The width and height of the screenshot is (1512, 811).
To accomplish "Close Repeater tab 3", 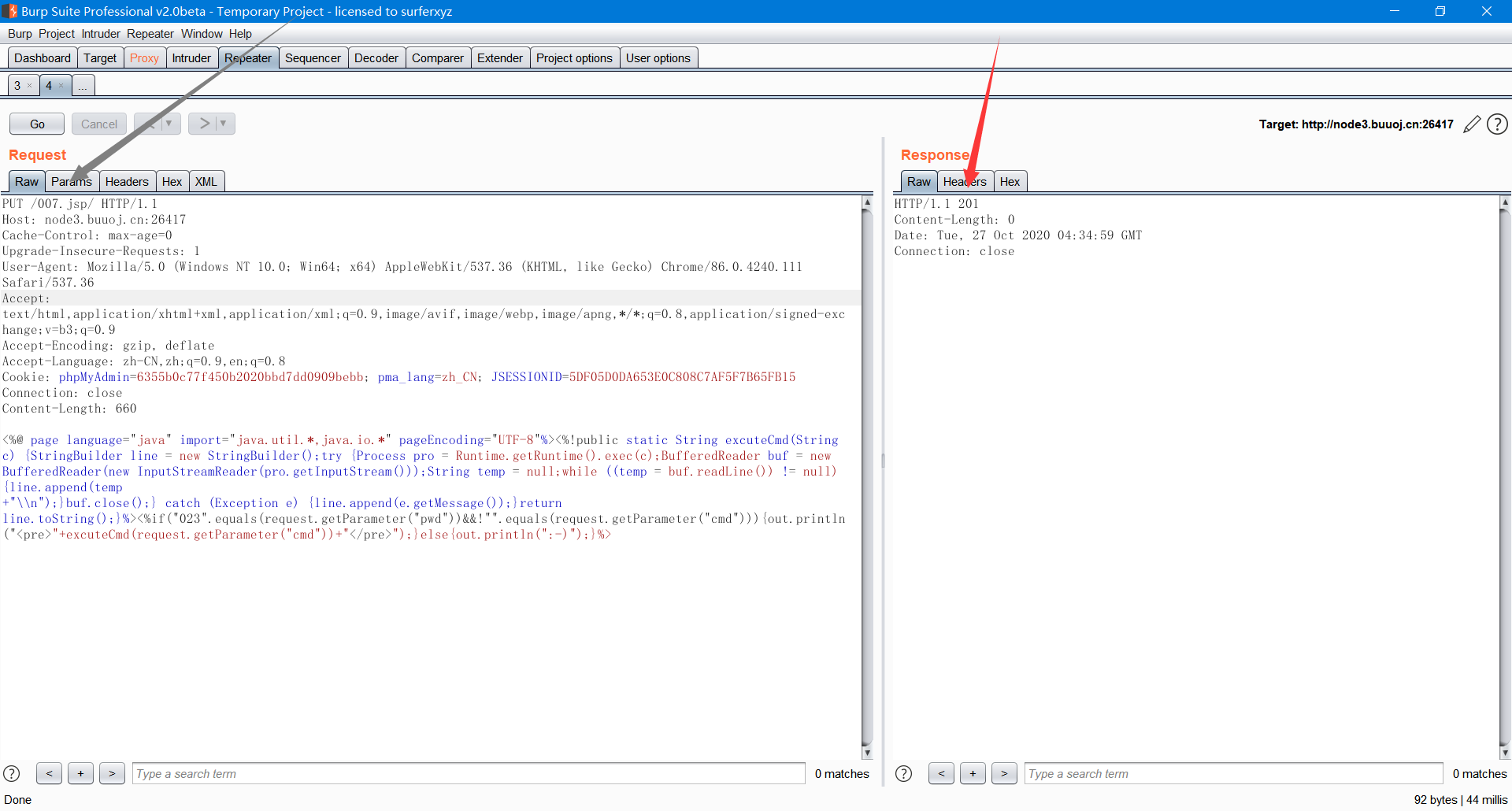I will (29, 86).
